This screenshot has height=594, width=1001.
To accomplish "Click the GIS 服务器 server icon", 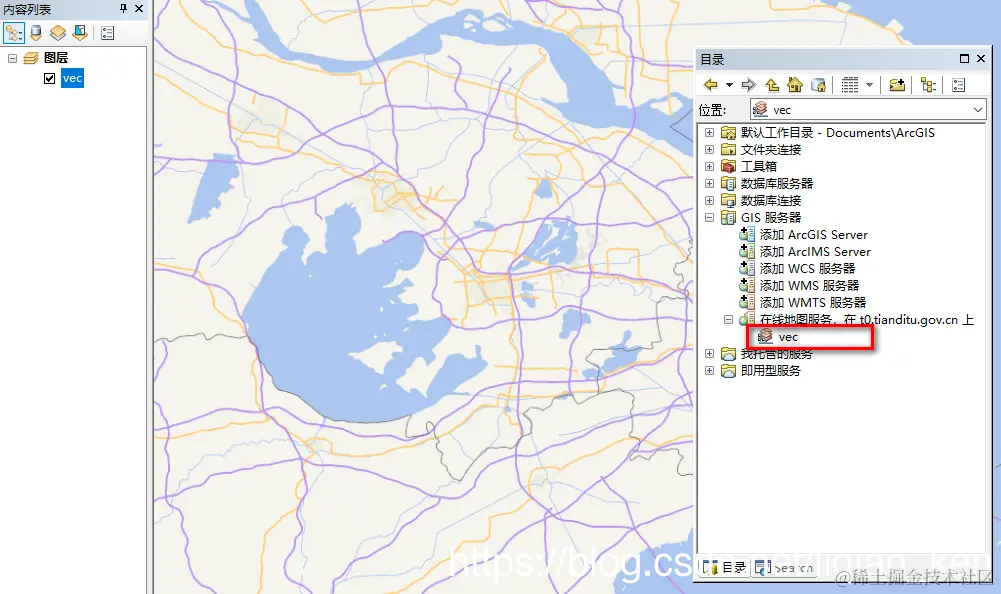I will [x=728, y=218].
